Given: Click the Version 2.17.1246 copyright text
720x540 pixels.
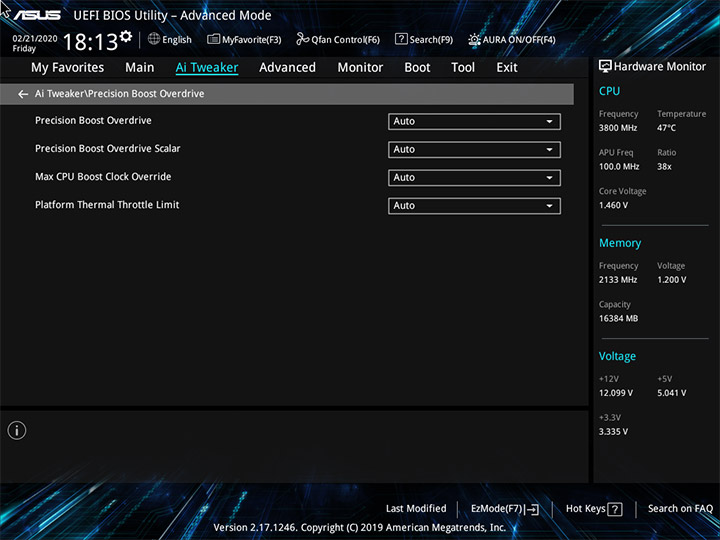Looking at the screenshot, I should point(360,528).
